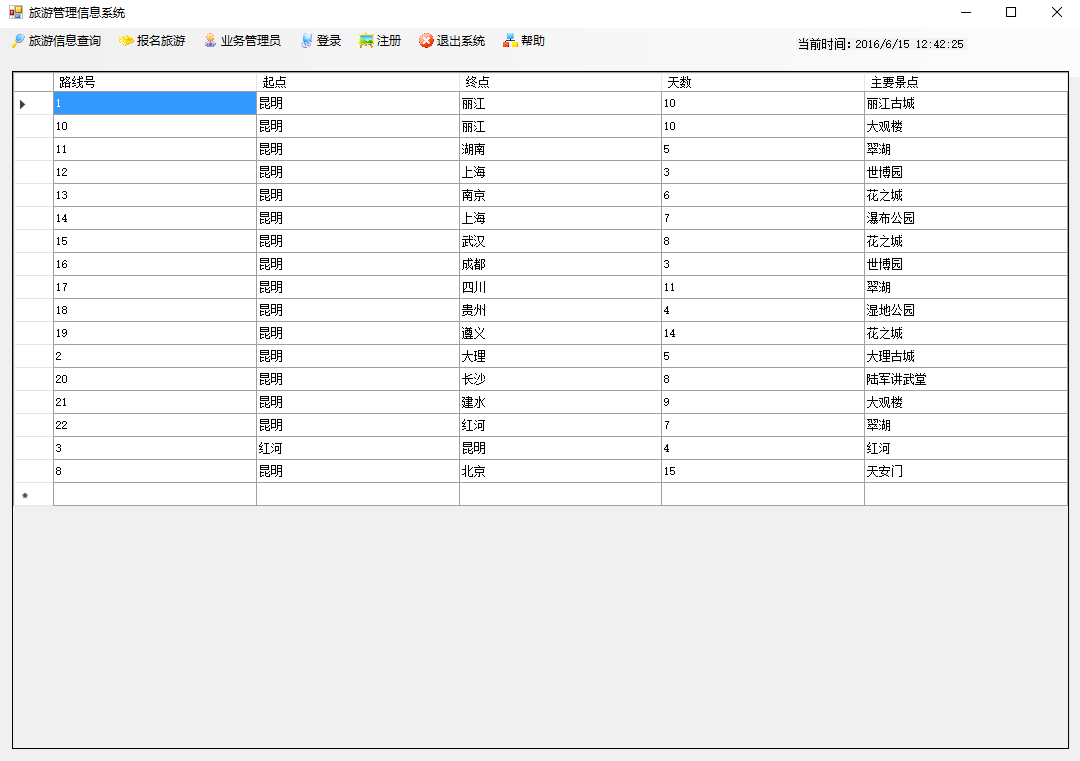Click the app icon in the title bar

(x=15, y=13)
